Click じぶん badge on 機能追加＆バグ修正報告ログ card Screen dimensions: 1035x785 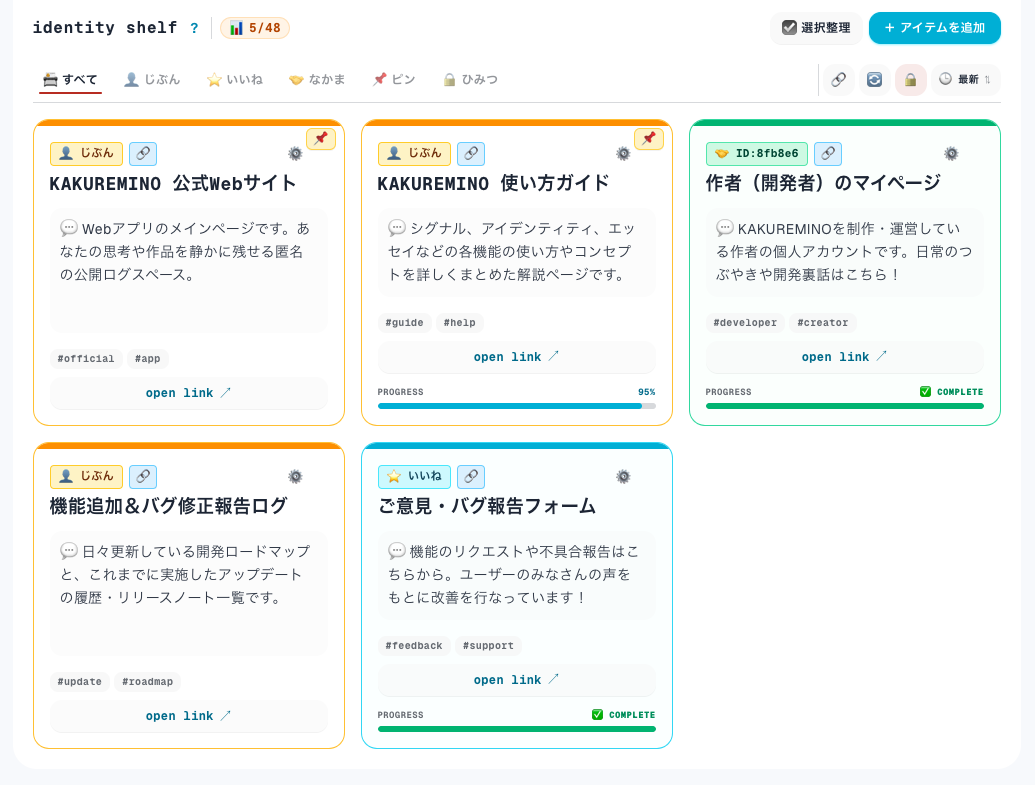86,477
